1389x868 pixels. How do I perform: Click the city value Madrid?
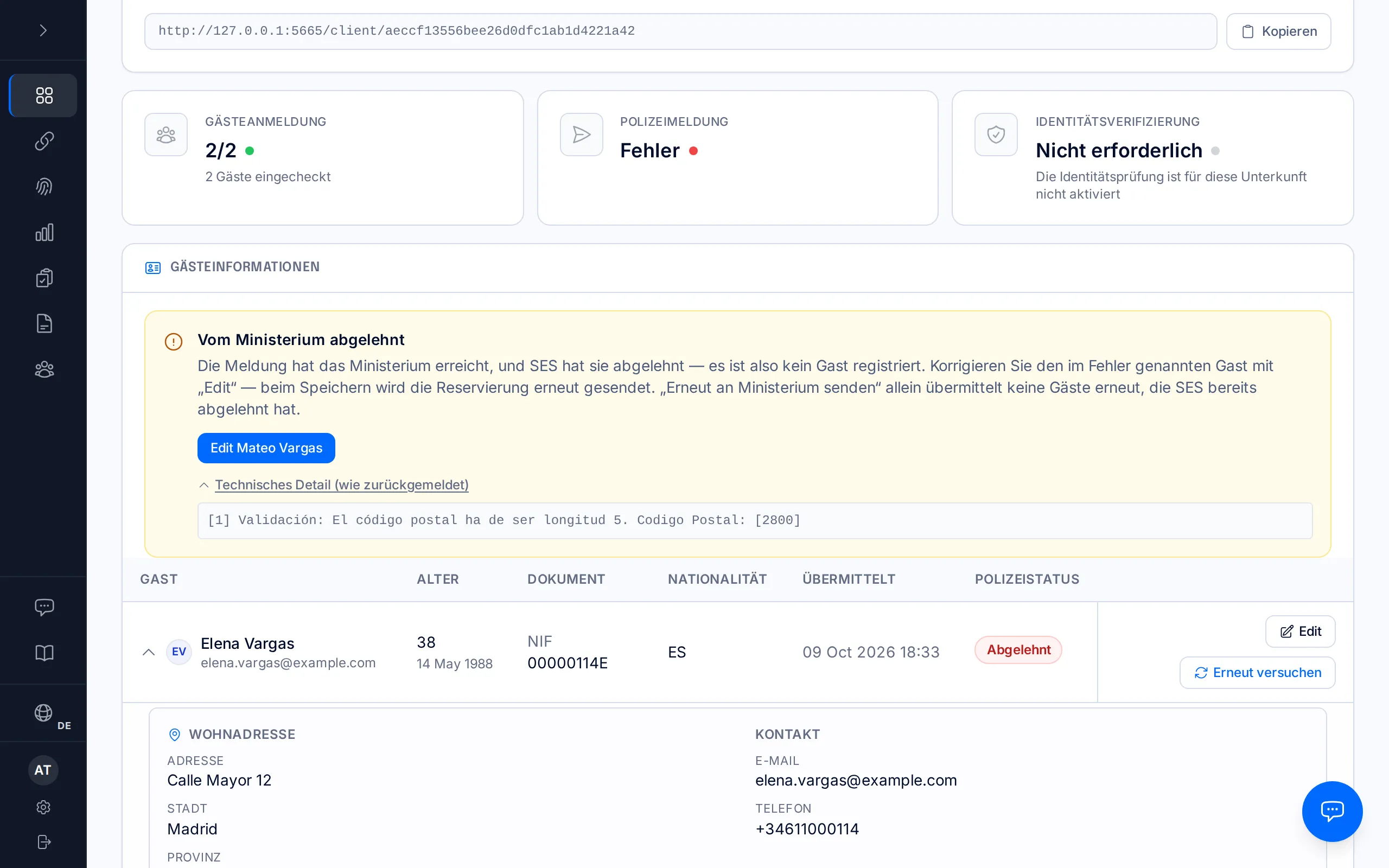tap(192, 829)
